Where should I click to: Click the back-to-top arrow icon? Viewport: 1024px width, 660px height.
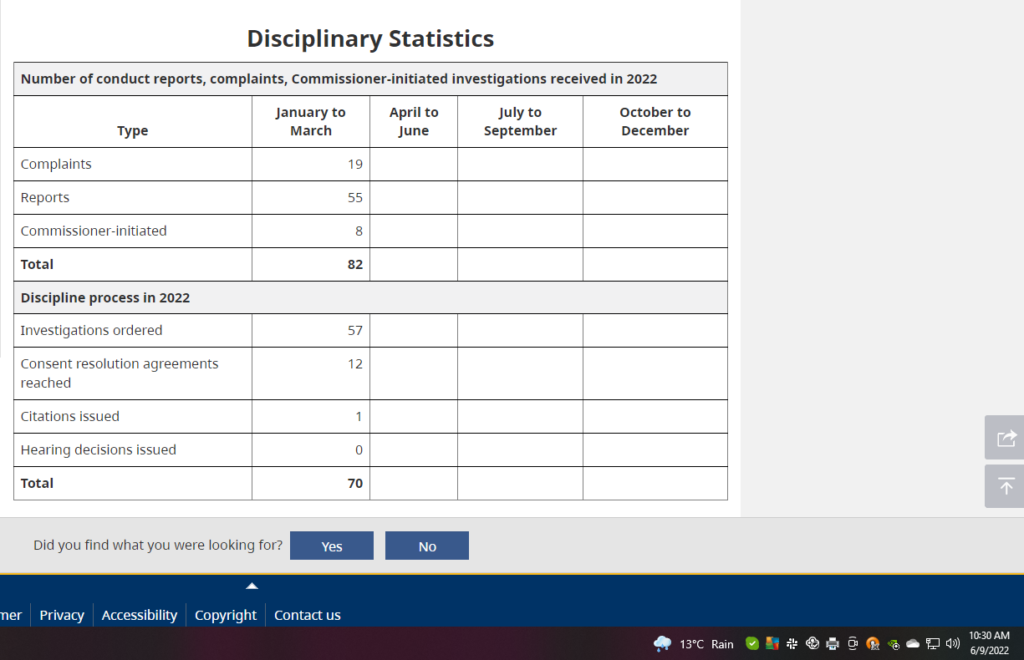pyautogui.click(x=1006, y=486)
